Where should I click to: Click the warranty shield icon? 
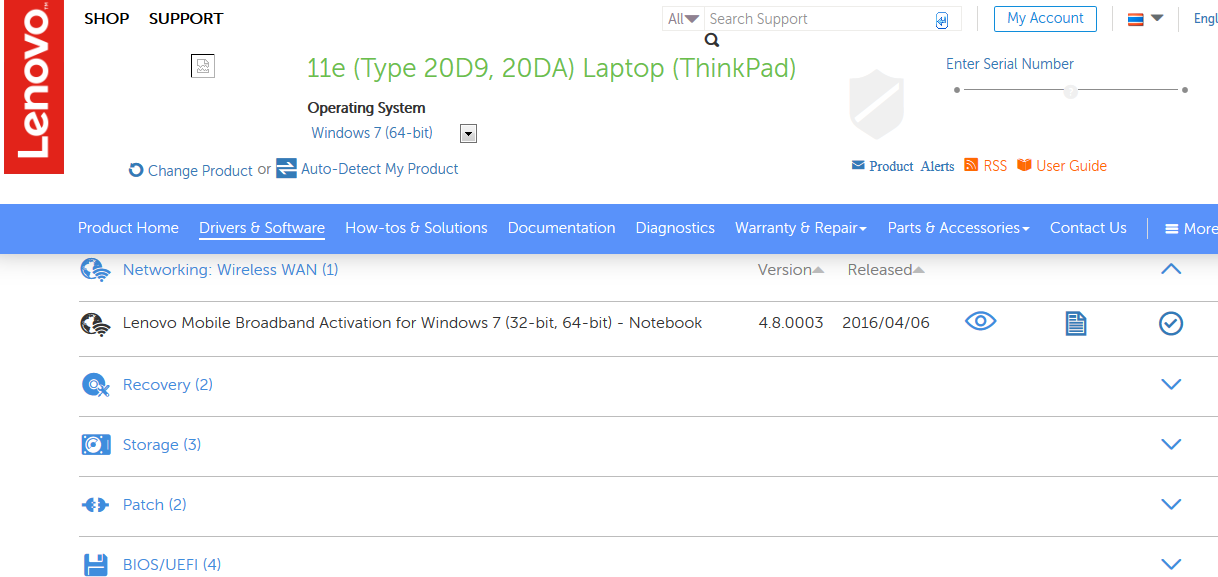[876, 104]
